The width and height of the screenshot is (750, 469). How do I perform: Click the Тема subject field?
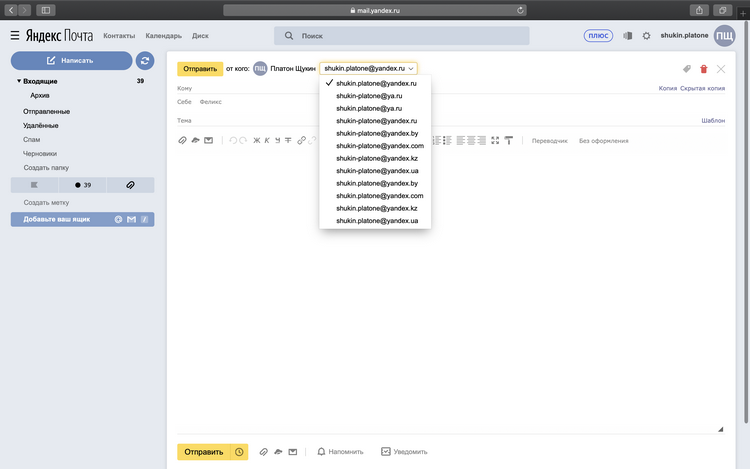[438, 120]
